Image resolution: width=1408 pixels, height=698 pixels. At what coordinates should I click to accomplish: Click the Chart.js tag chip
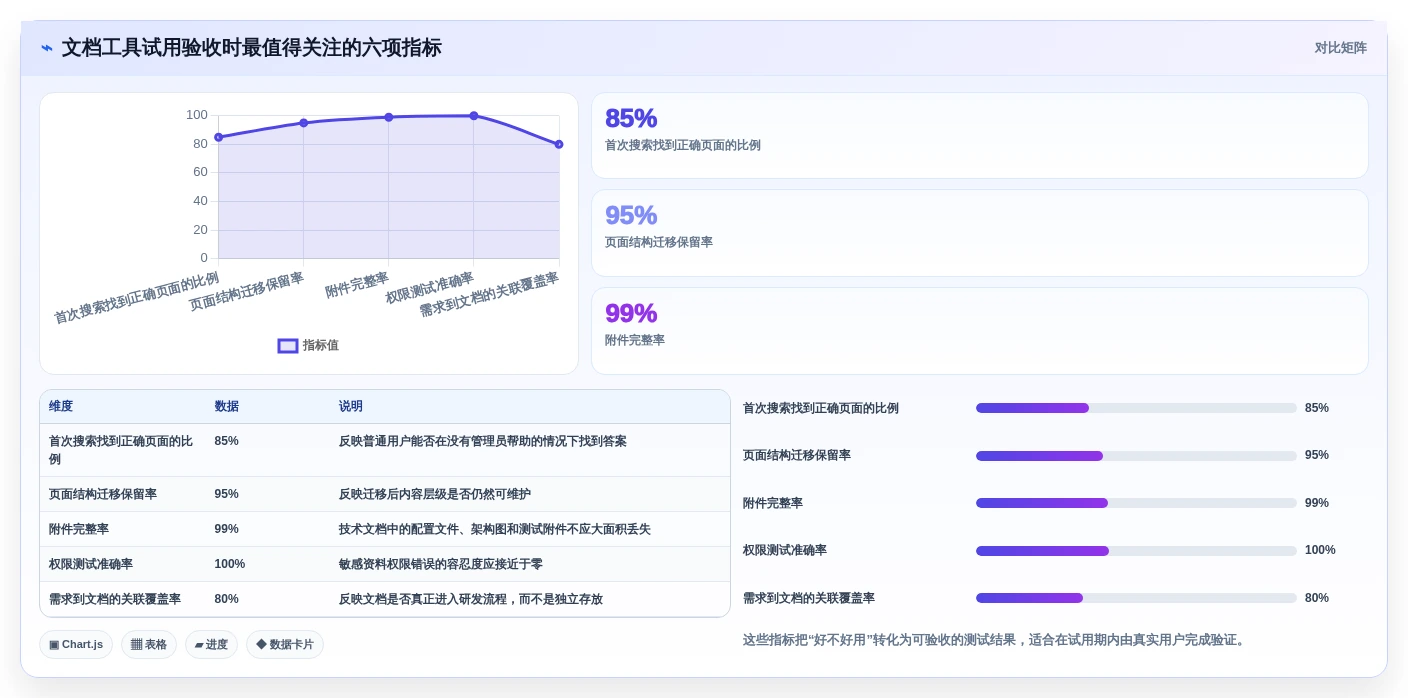tap(76, 645)
